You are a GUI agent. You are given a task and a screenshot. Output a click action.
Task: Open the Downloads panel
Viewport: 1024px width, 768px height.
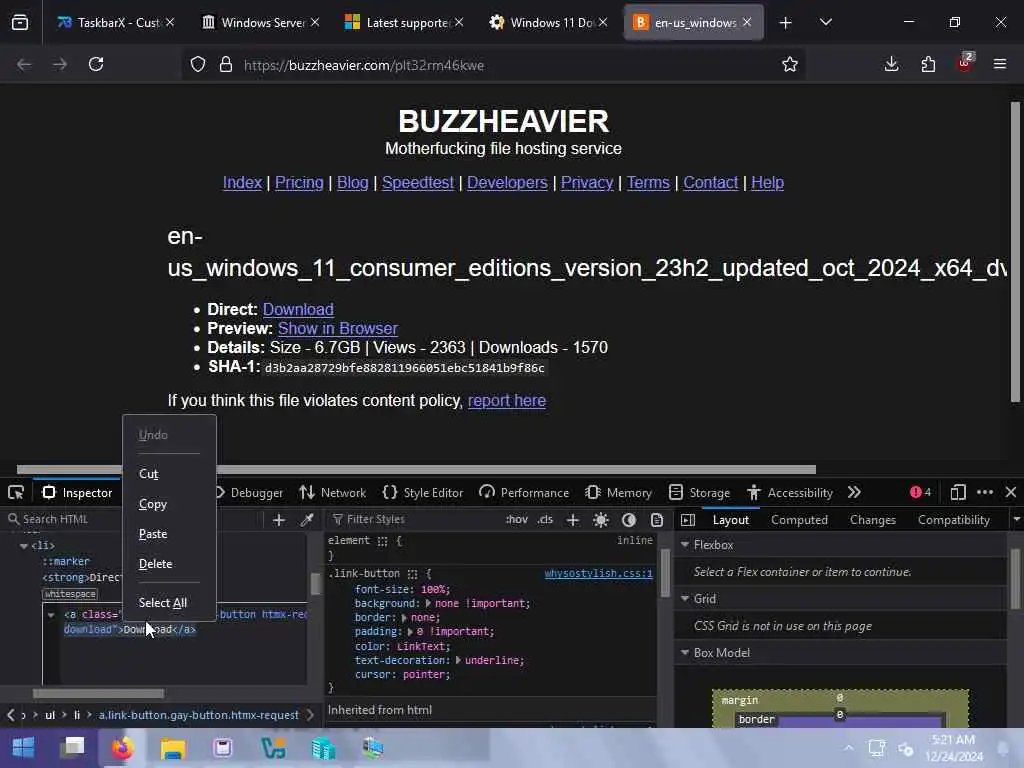[891, 64]
